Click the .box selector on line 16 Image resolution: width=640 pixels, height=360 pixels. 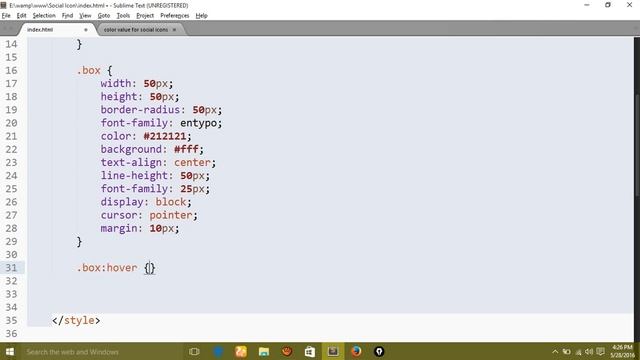pyautogui.click(x=89, y=70)
